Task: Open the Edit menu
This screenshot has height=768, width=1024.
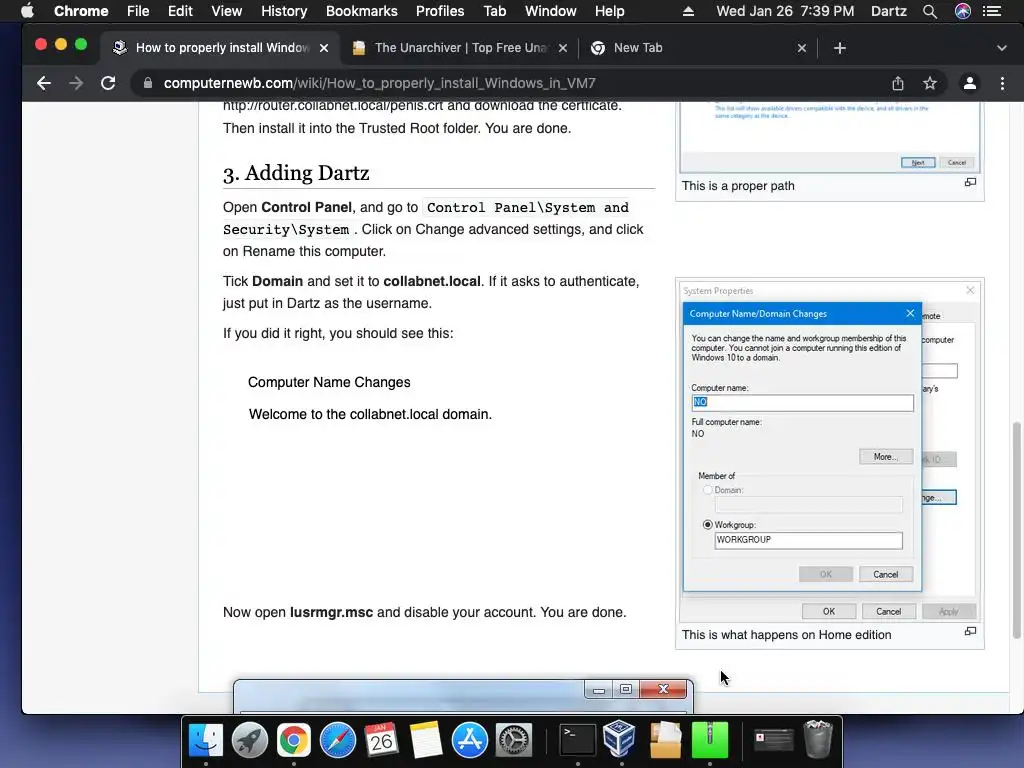Action: [x=180, y=11]
